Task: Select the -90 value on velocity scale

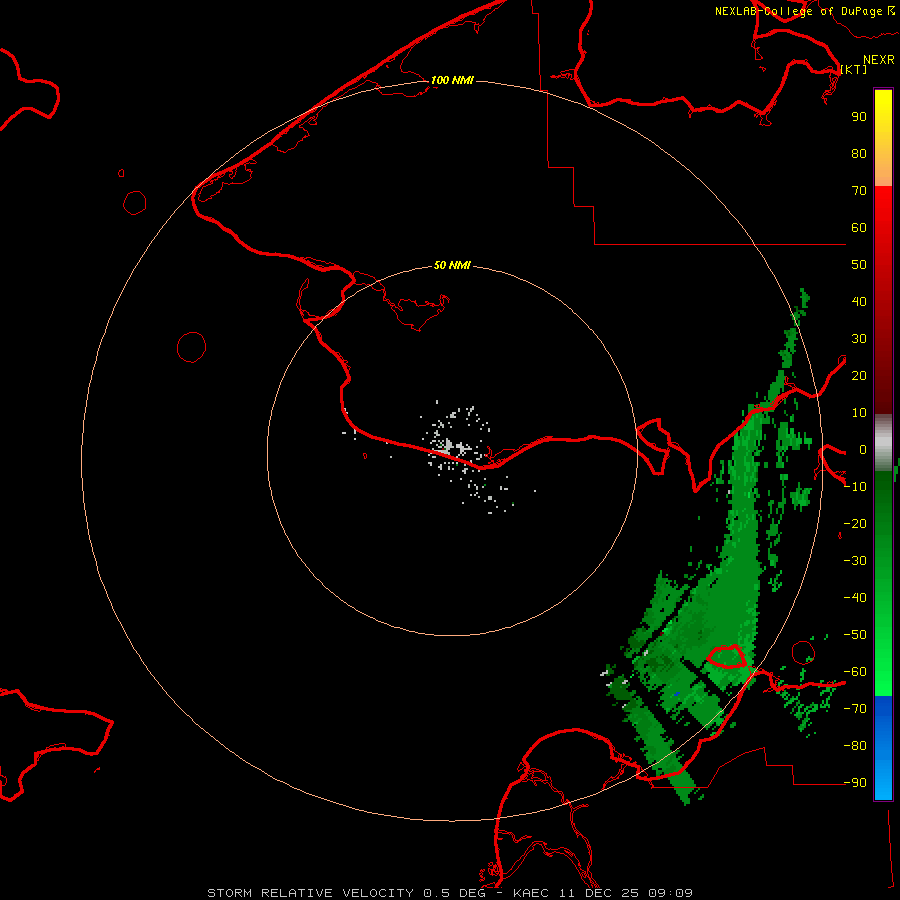Action: tap(855, 782)
